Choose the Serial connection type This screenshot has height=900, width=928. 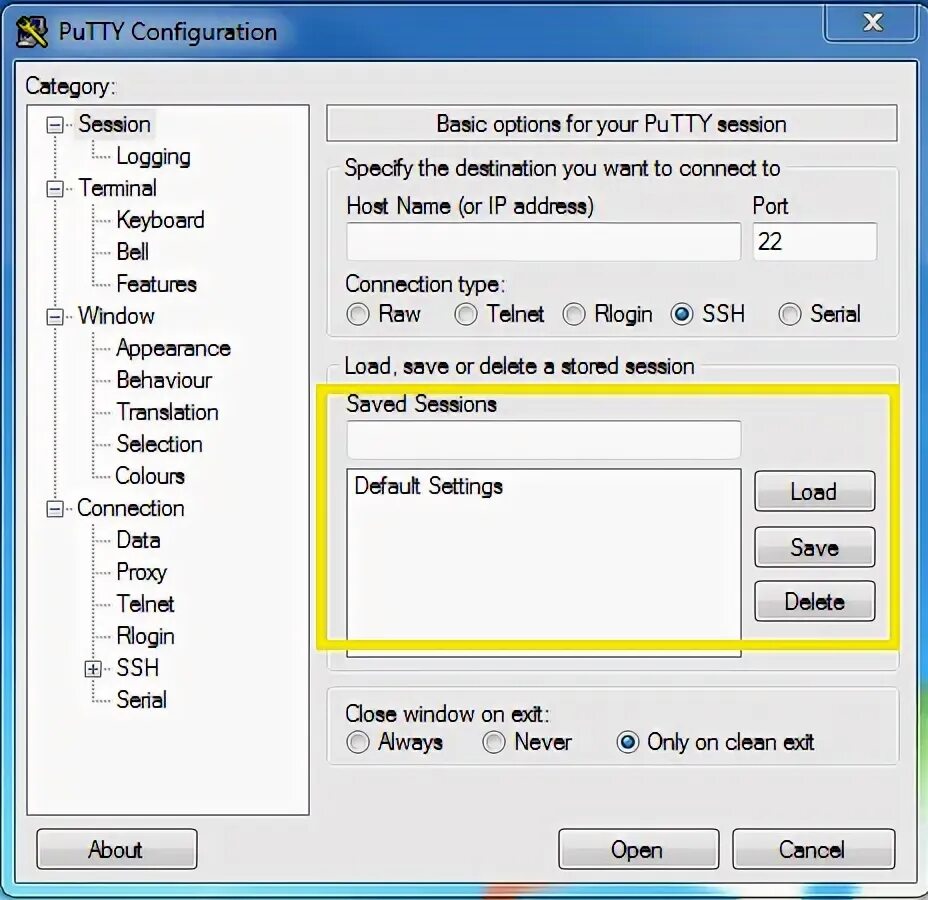tap(789, 314)
